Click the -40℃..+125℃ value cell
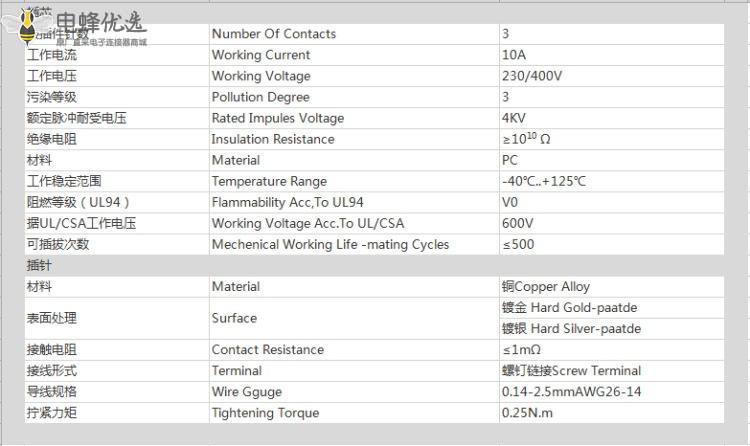 [x=543, y=181]
